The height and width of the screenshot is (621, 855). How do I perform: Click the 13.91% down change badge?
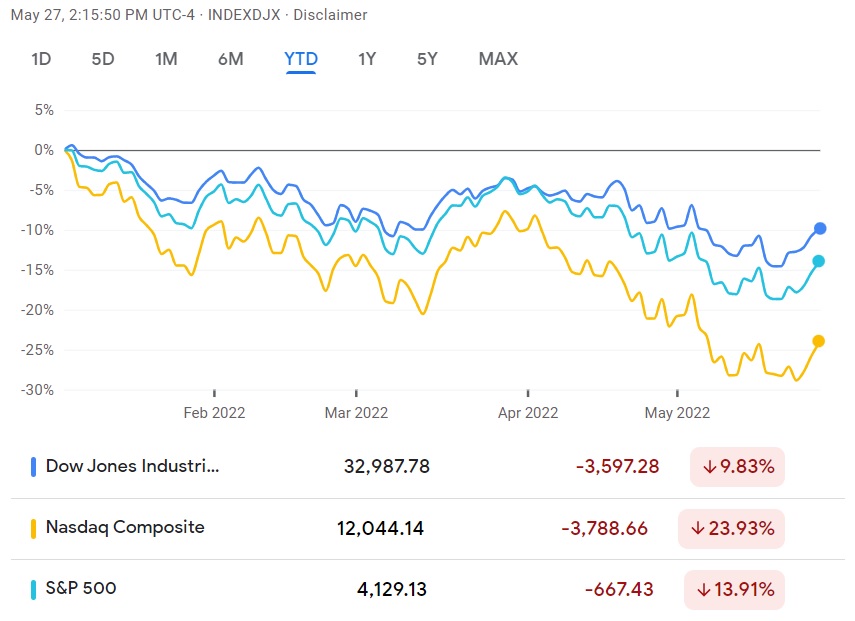734,590
